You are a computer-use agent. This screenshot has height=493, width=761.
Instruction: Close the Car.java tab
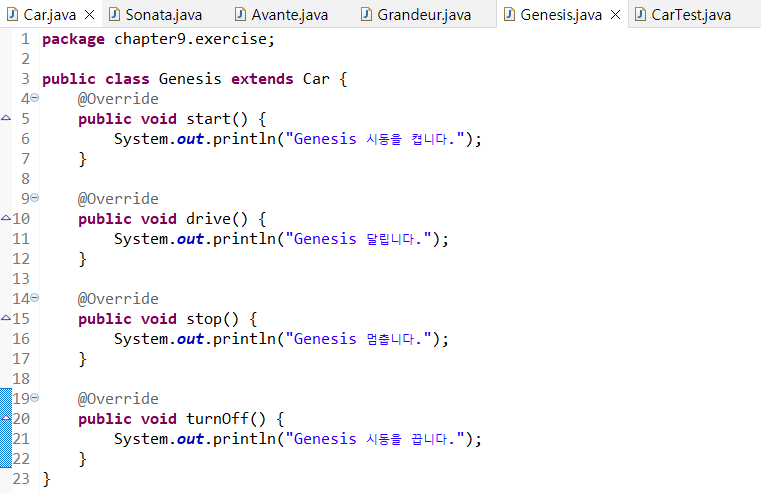coord(89,15)
